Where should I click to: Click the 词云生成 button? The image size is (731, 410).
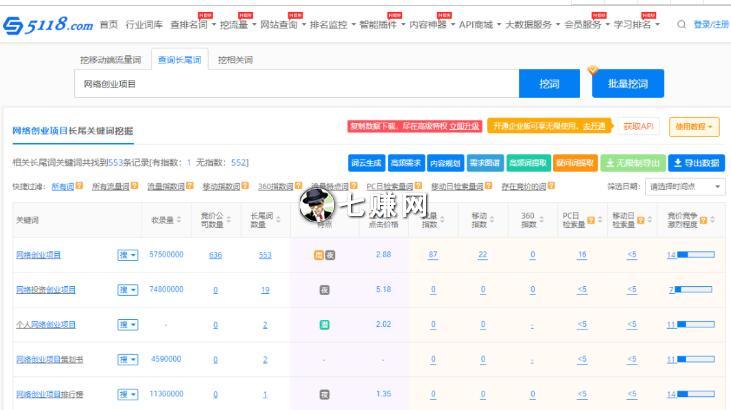coord(366,163)
